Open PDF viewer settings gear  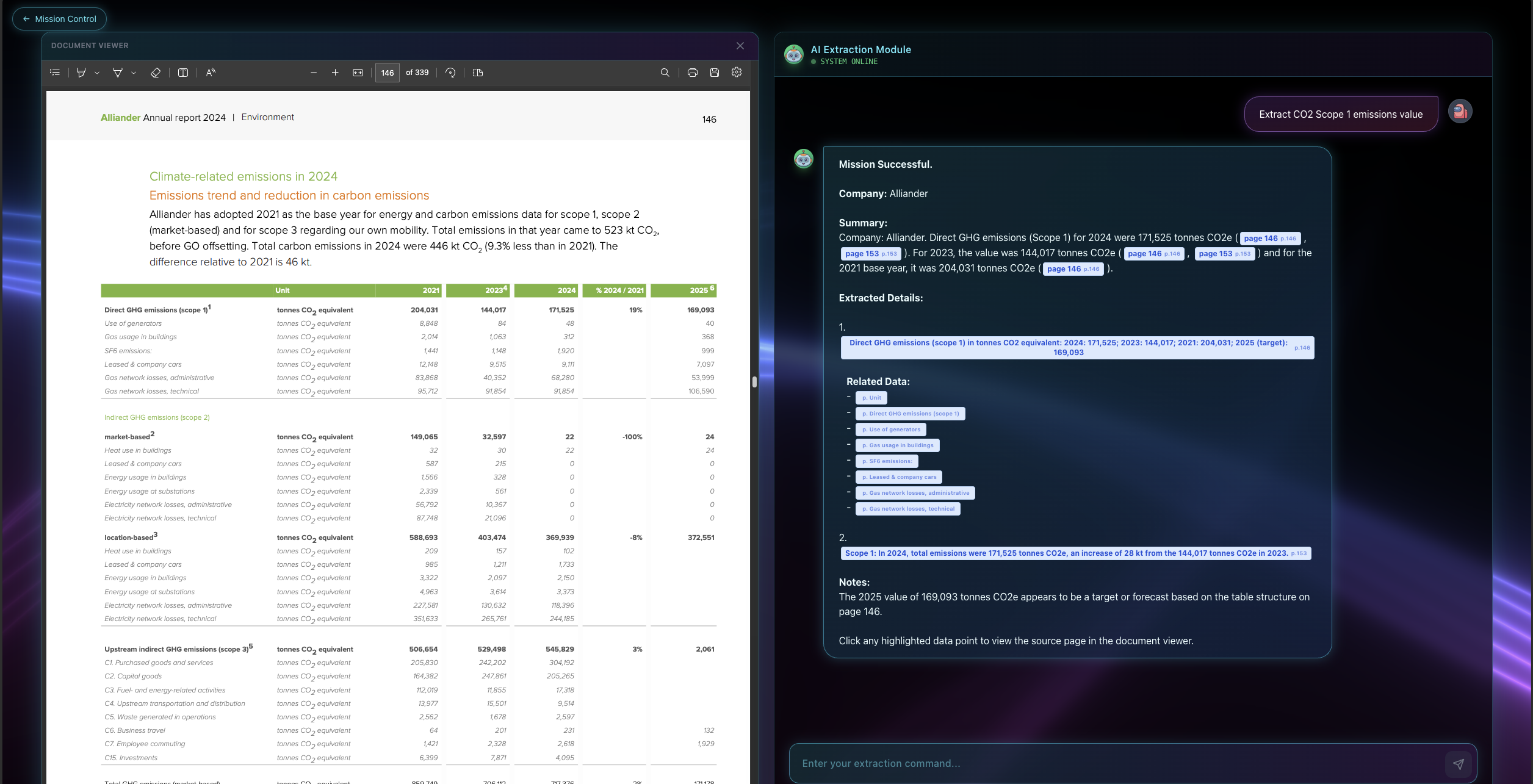(737, 72)
